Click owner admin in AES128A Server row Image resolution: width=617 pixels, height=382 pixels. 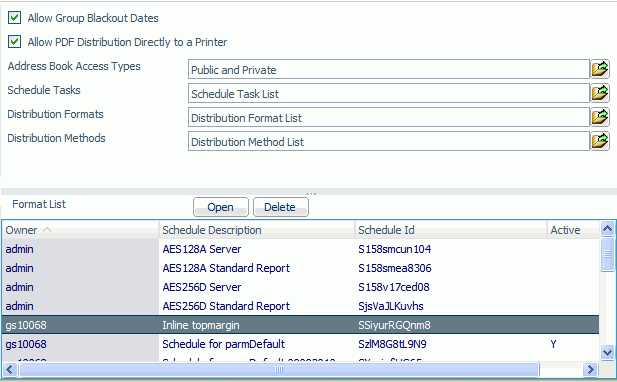pyautogui.click(x=19, y=249)
